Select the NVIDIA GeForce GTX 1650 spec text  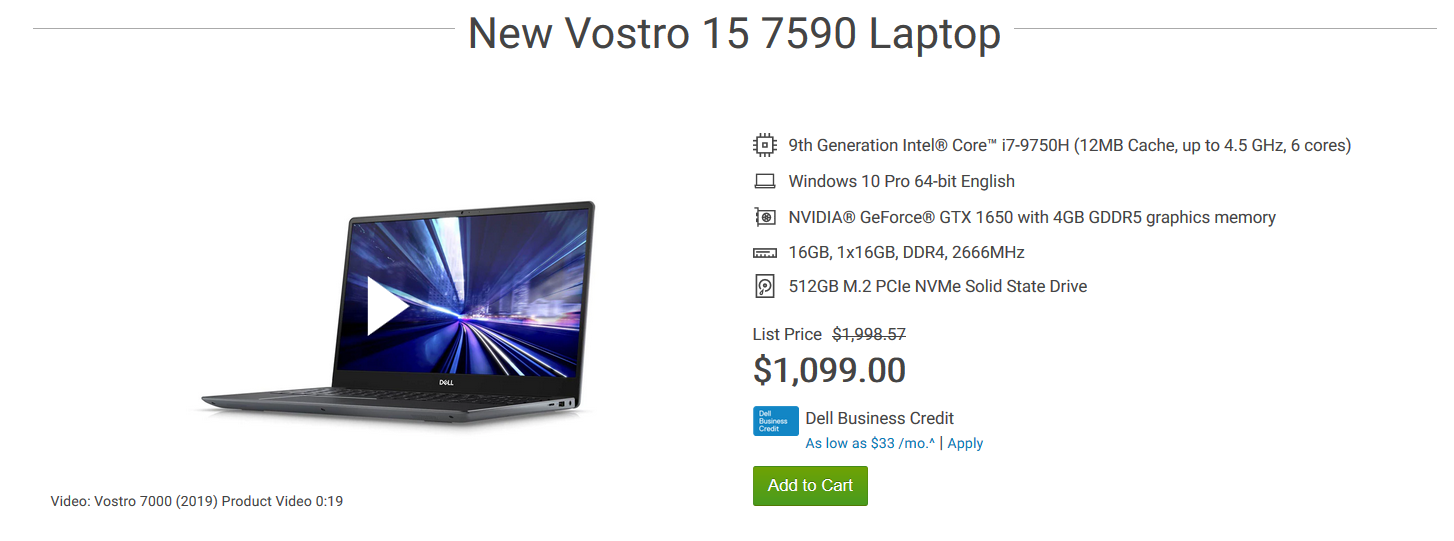(x=1032, y=217)
